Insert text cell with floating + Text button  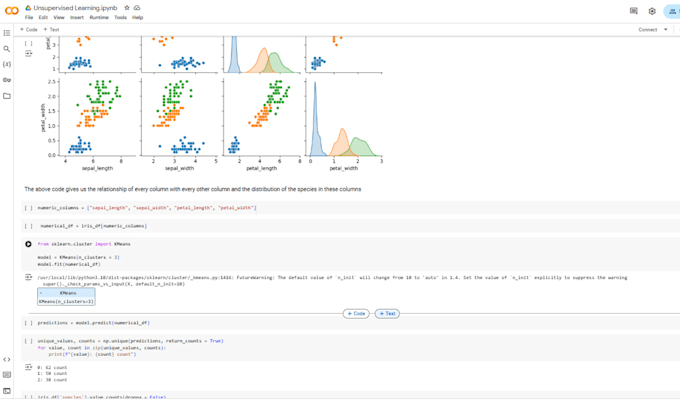[x=387, y=313]
